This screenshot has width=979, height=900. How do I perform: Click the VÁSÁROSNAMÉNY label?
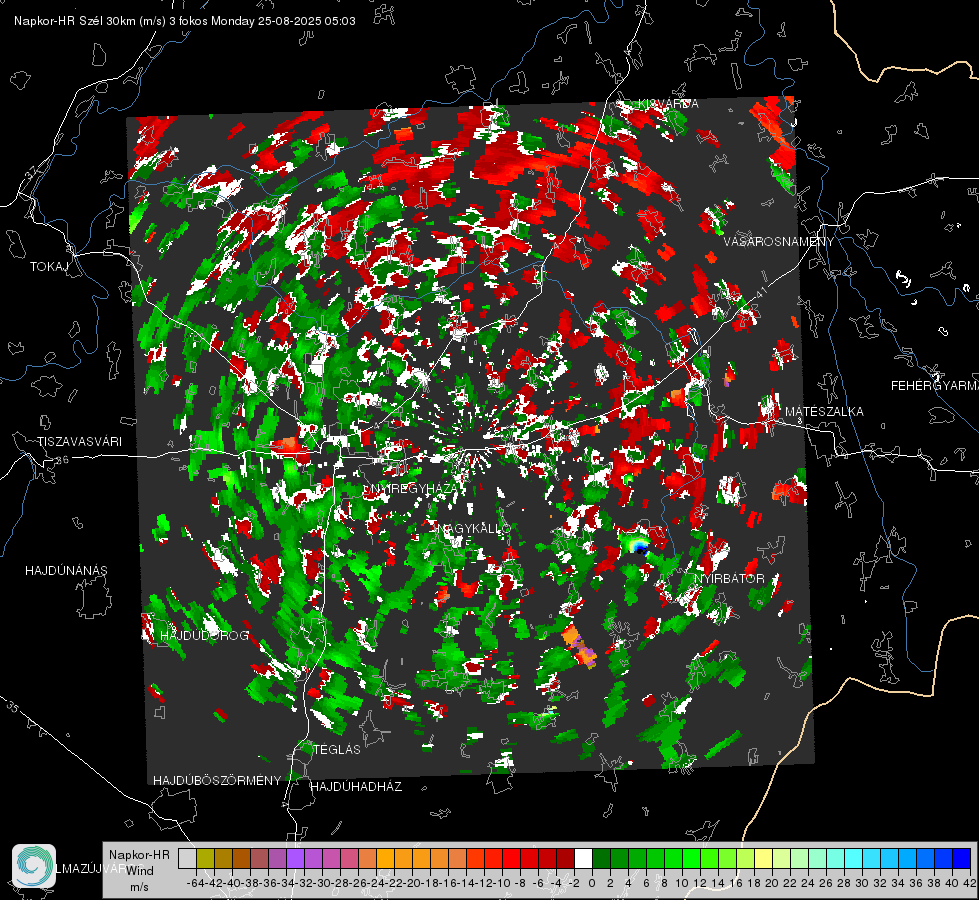click(x=779, y=242)
